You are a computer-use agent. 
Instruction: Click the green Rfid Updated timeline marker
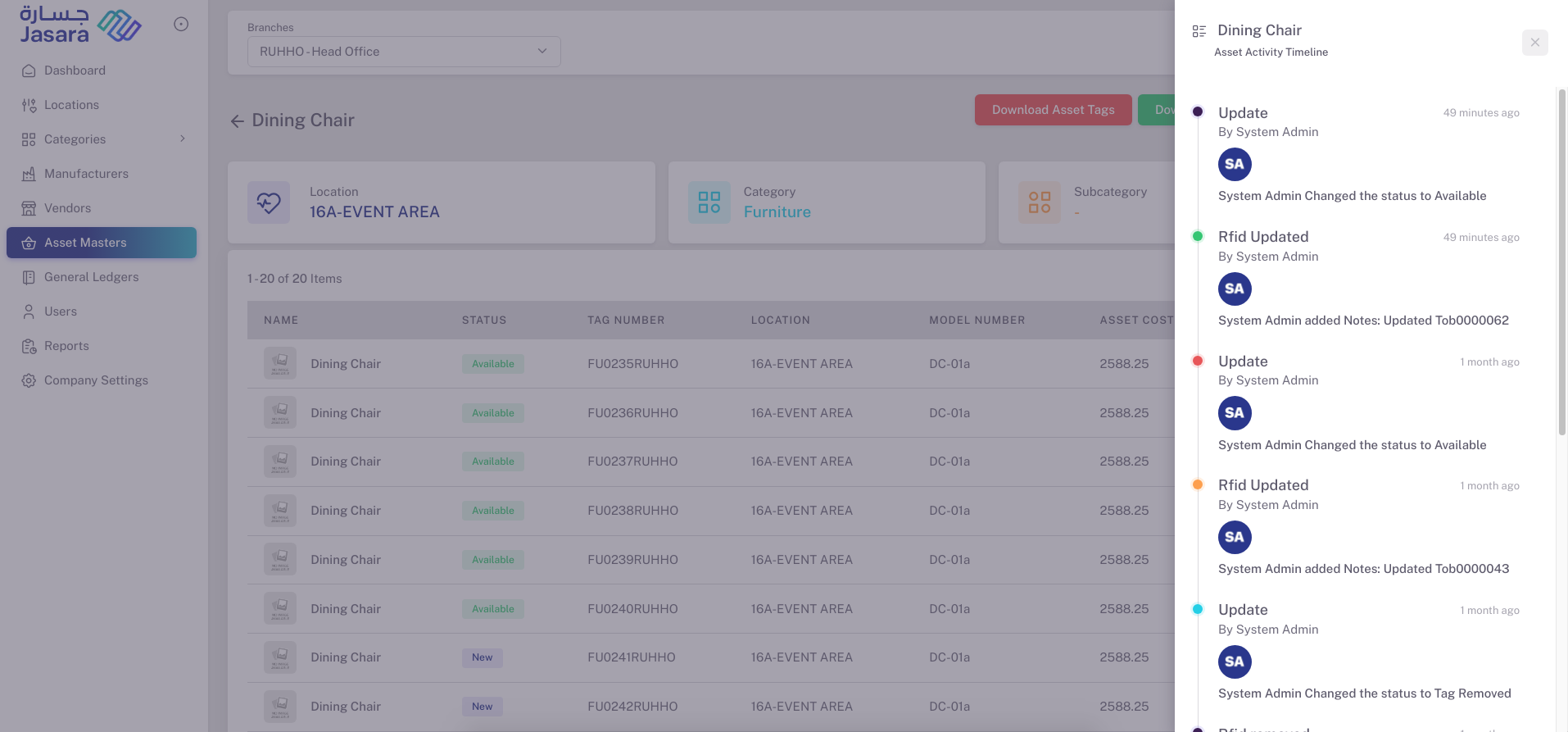[1198, 237]
